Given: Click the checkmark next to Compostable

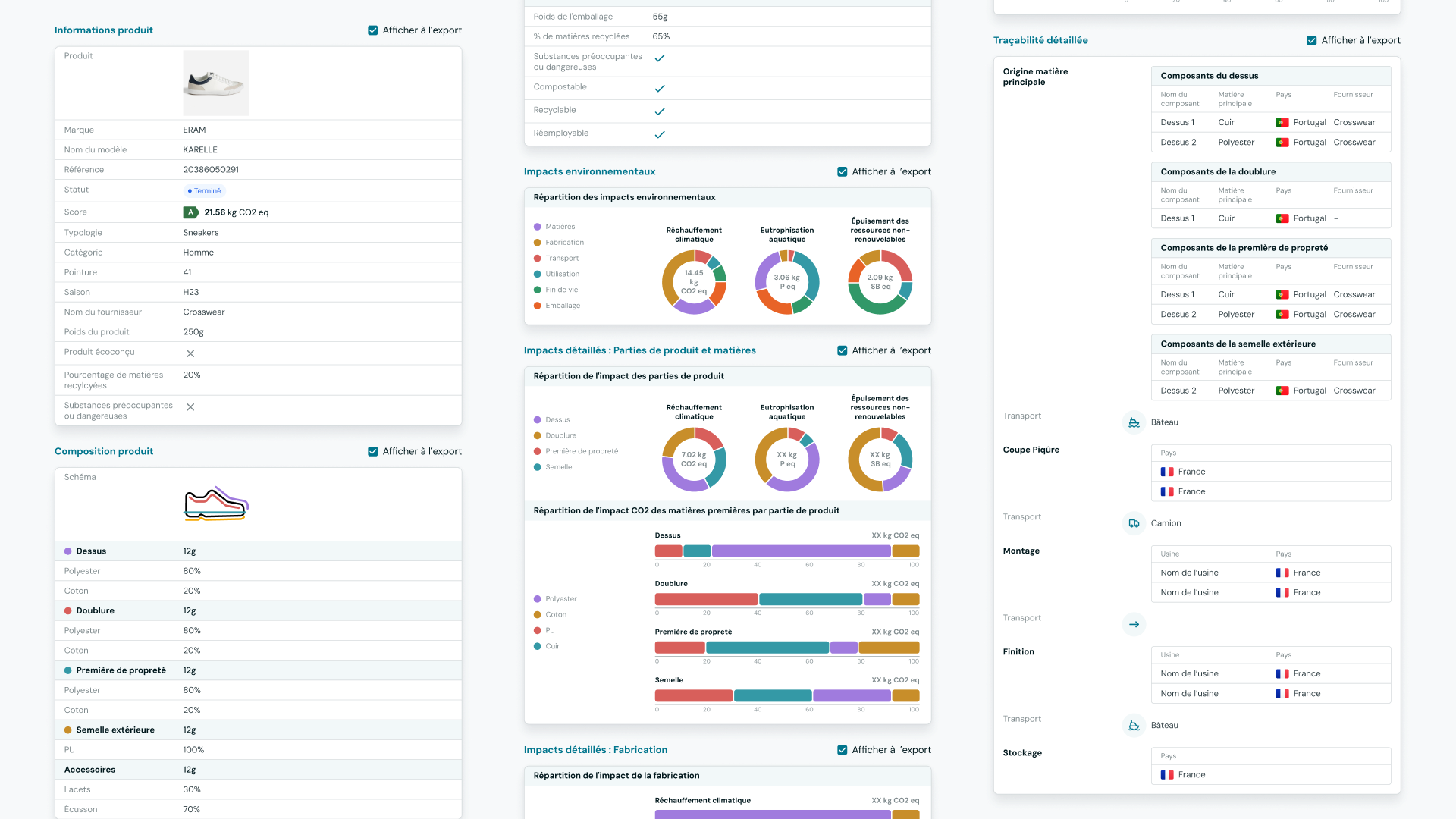Looking at the screenshot, I should click(660, 89).
